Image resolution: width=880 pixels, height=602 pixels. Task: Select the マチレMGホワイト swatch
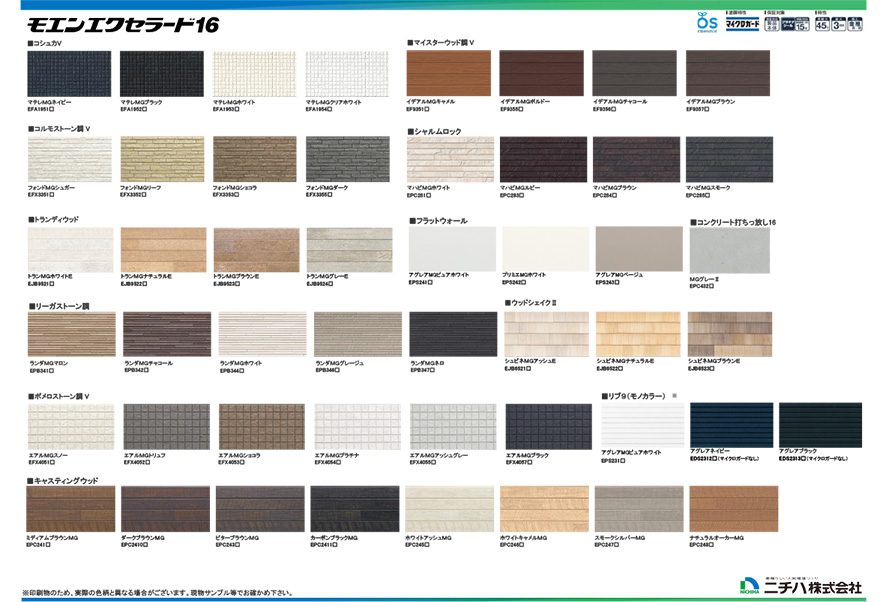tap(254, 73)
